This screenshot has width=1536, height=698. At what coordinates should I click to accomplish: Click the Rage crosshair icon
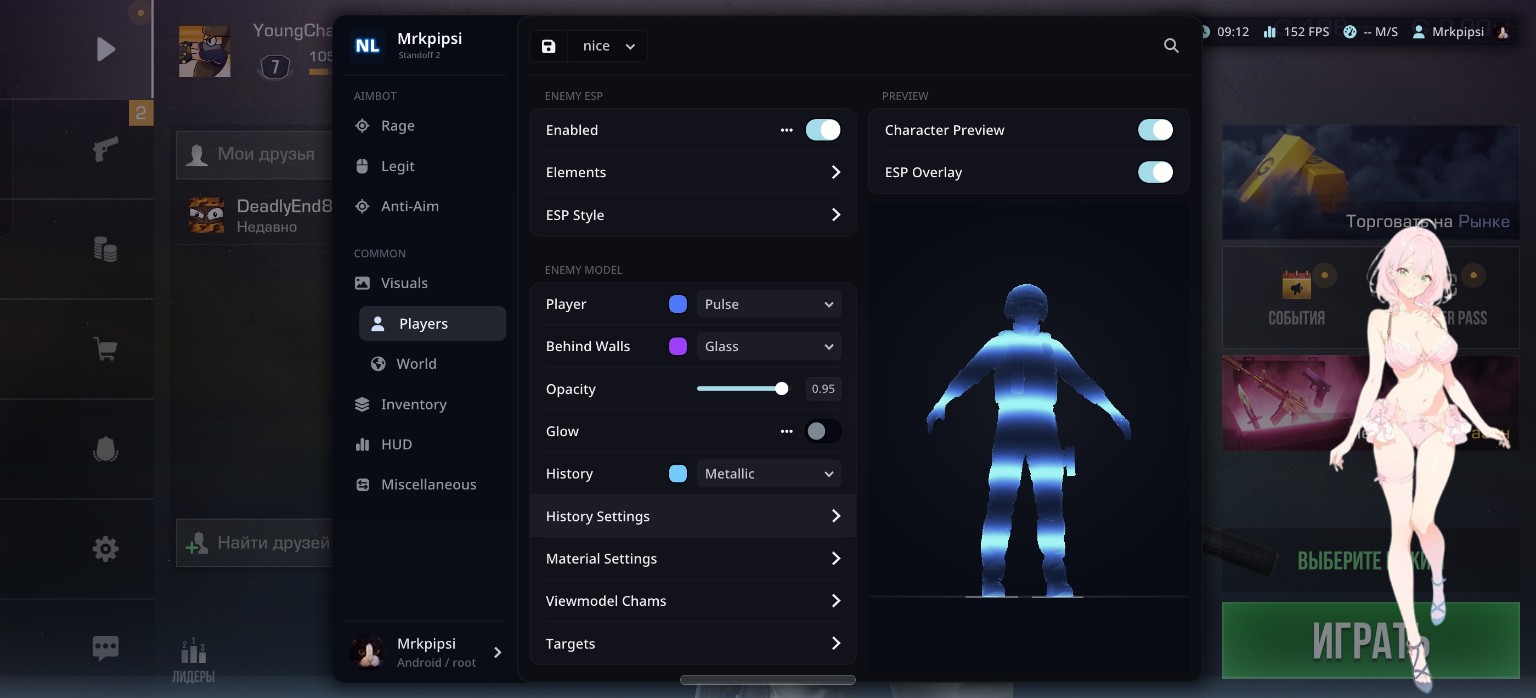coord(362,126)
